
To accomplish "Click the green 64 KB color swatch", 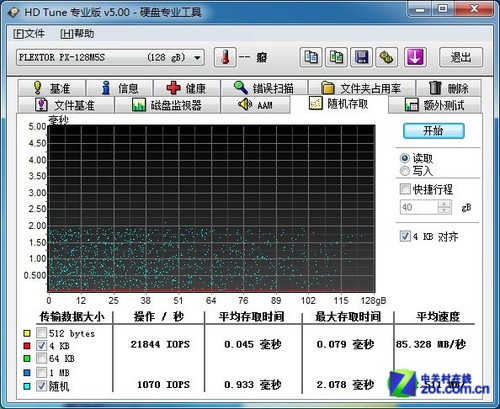I will pos(27,359).
